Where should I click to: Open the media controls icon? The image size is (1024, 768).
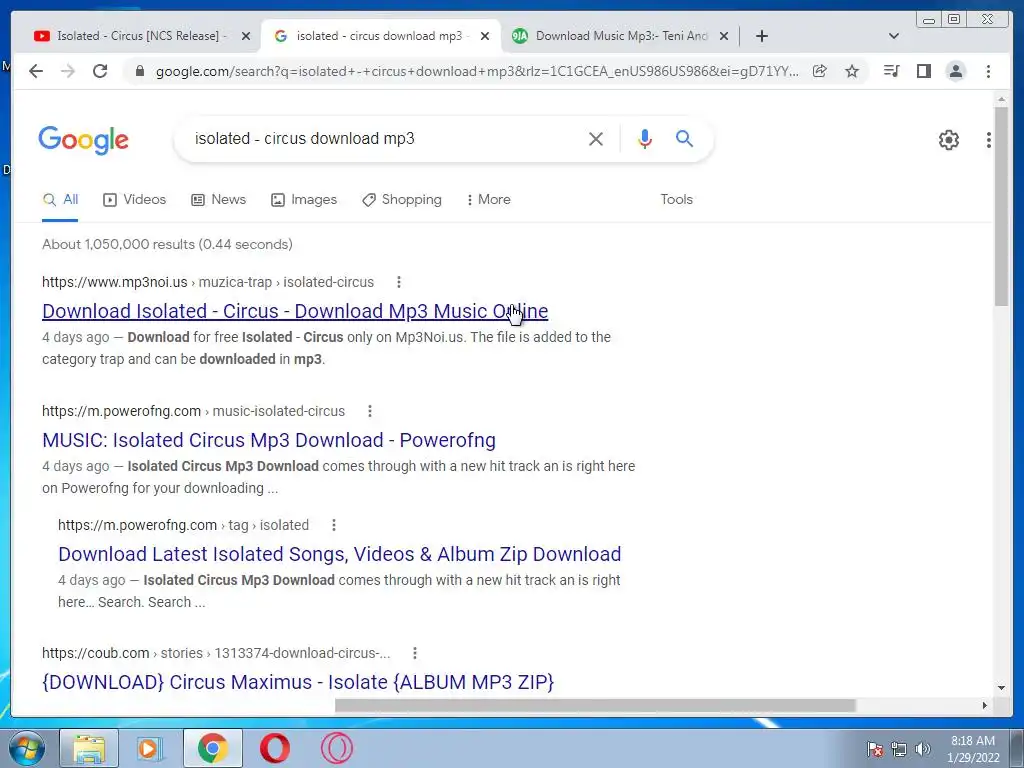coord(891,71)
